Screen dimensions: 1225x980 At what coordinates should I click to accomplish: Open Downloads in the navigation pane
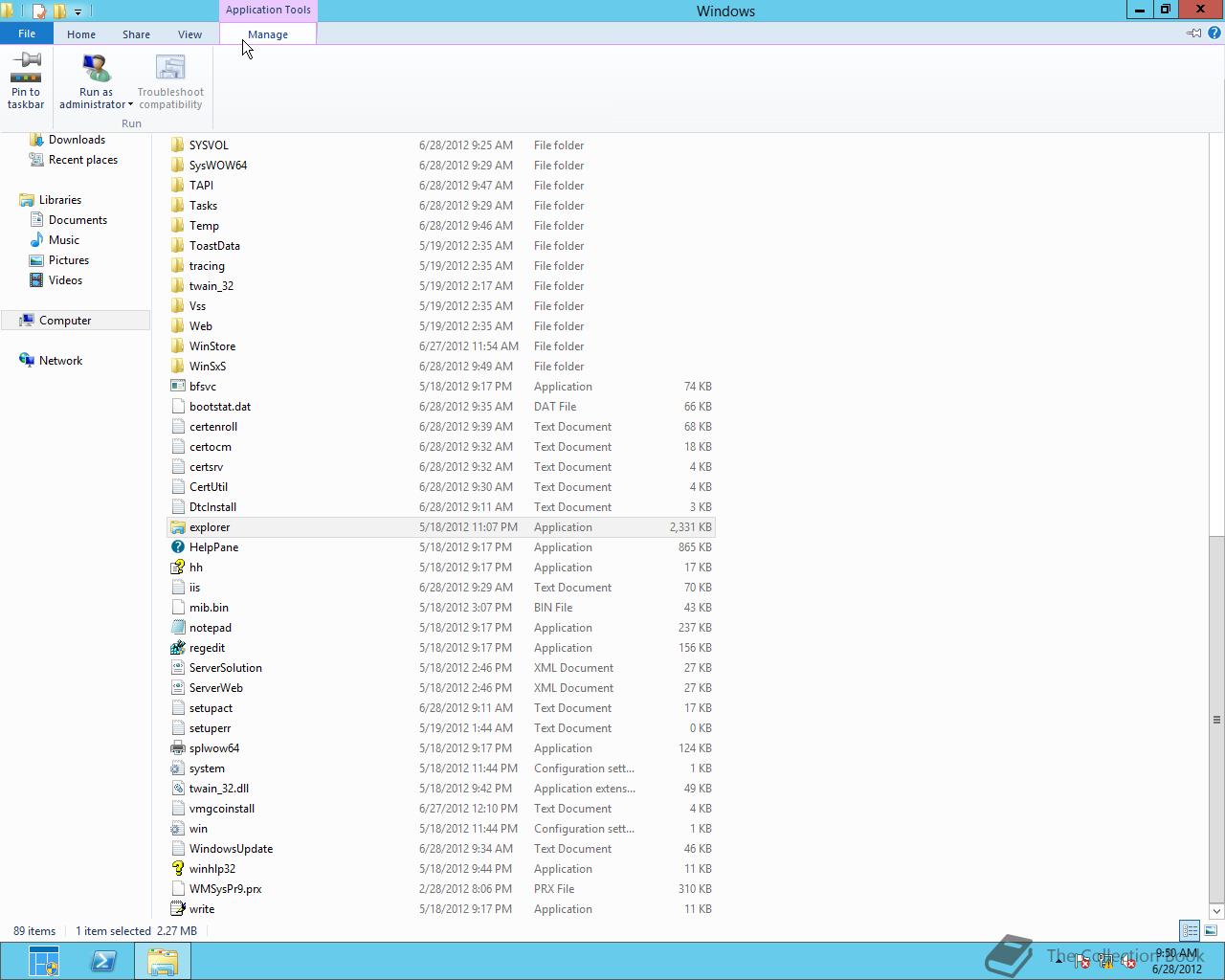click(x=77, y=140)
